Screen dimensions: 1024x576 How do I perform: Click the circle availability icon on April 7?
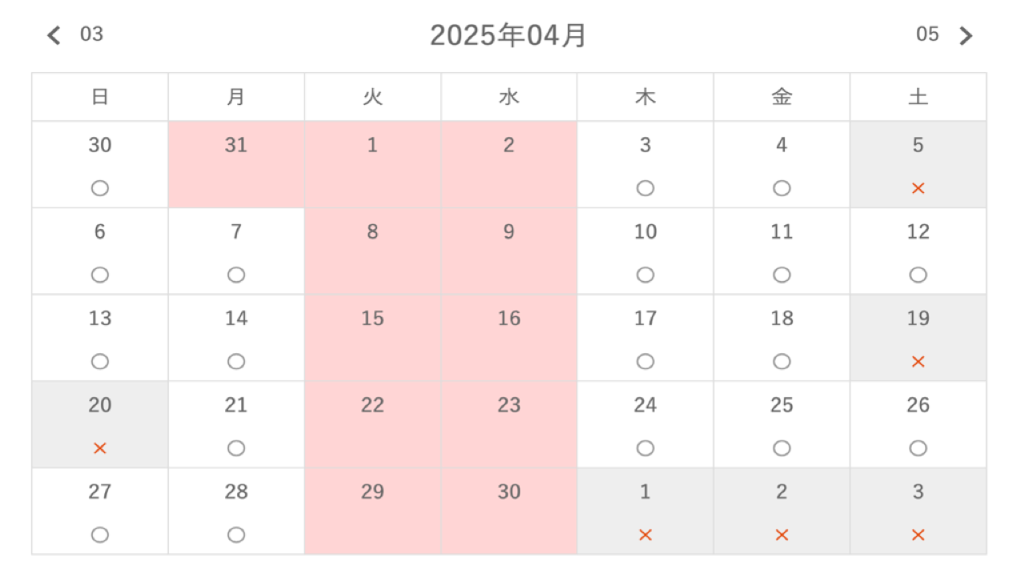click(x=236, y=275)
